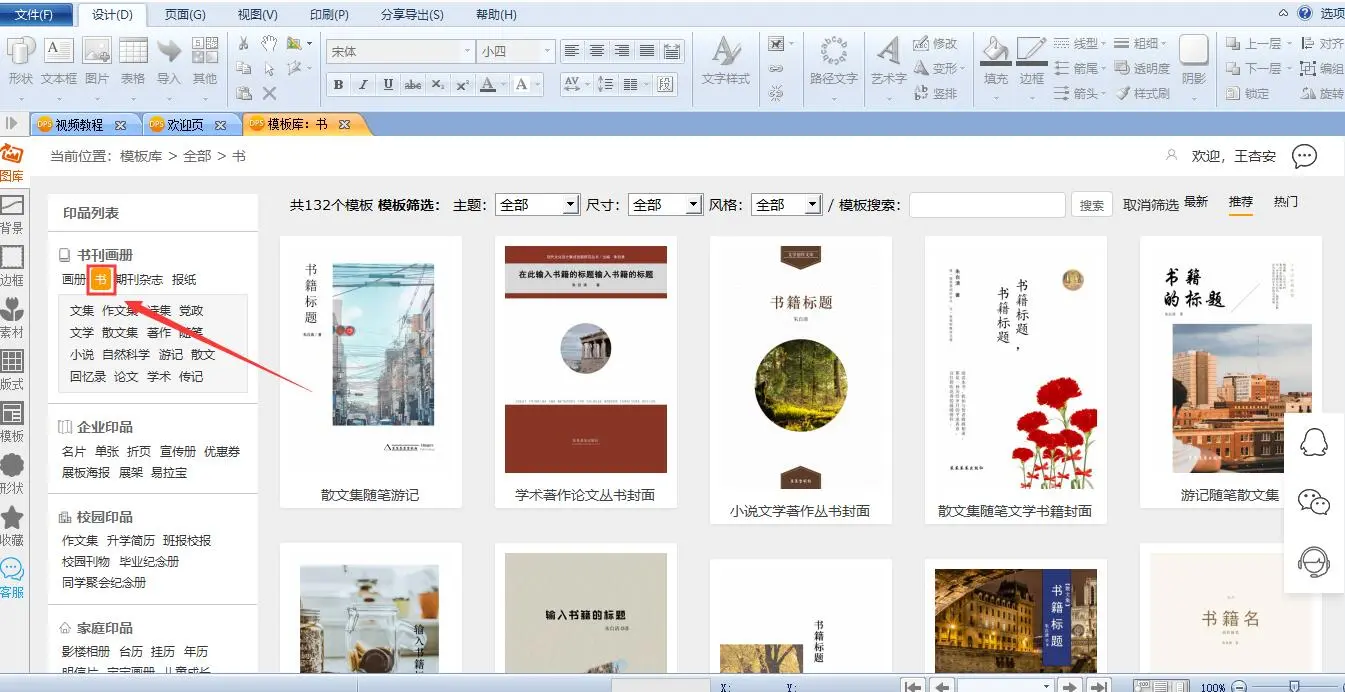Switch to the 页面(G) ribbon tab
The image size is (1345, 692).
click(185, 15)
